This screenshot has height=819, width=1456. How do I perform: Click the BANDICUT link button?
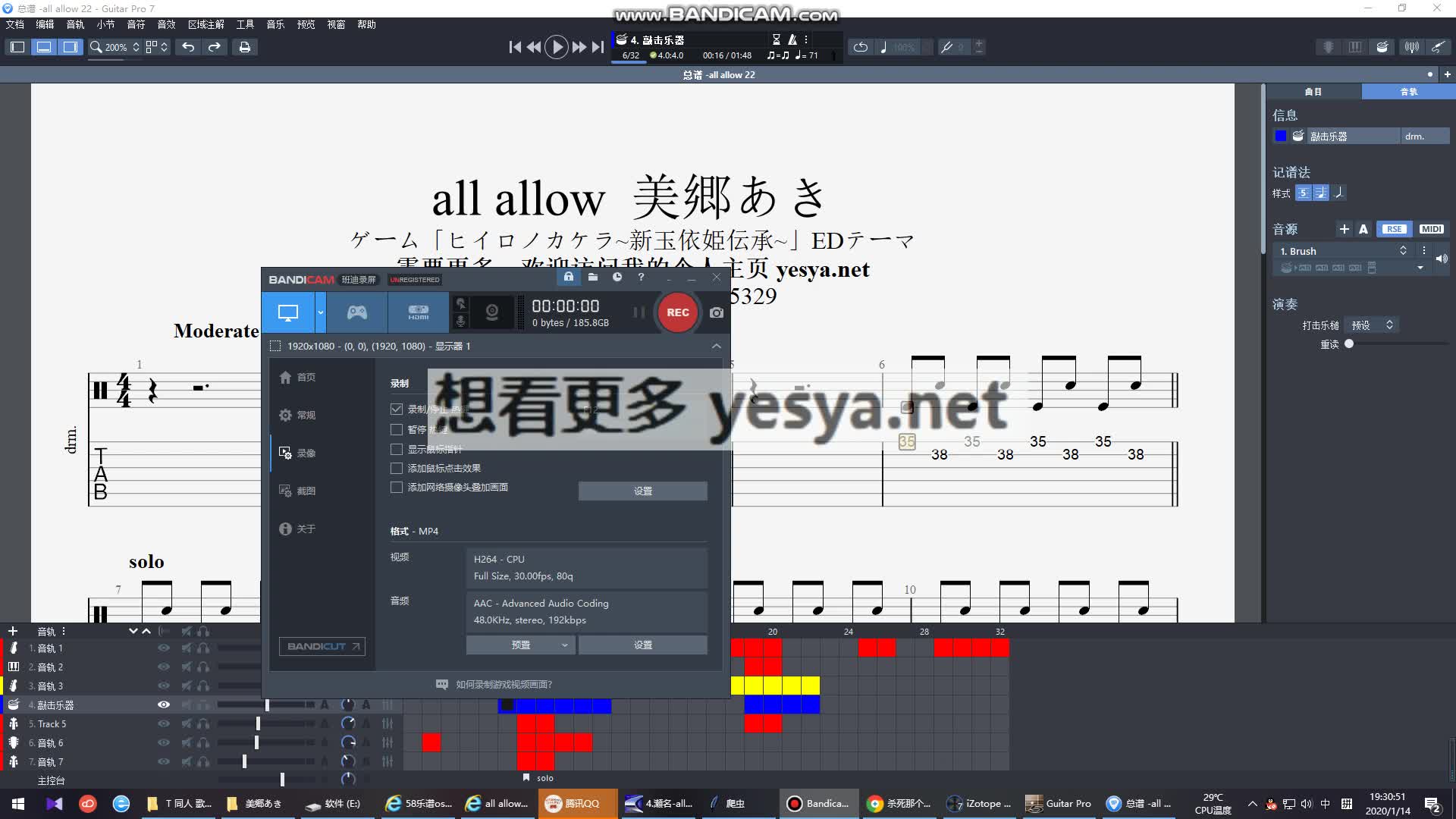point(322,646)
